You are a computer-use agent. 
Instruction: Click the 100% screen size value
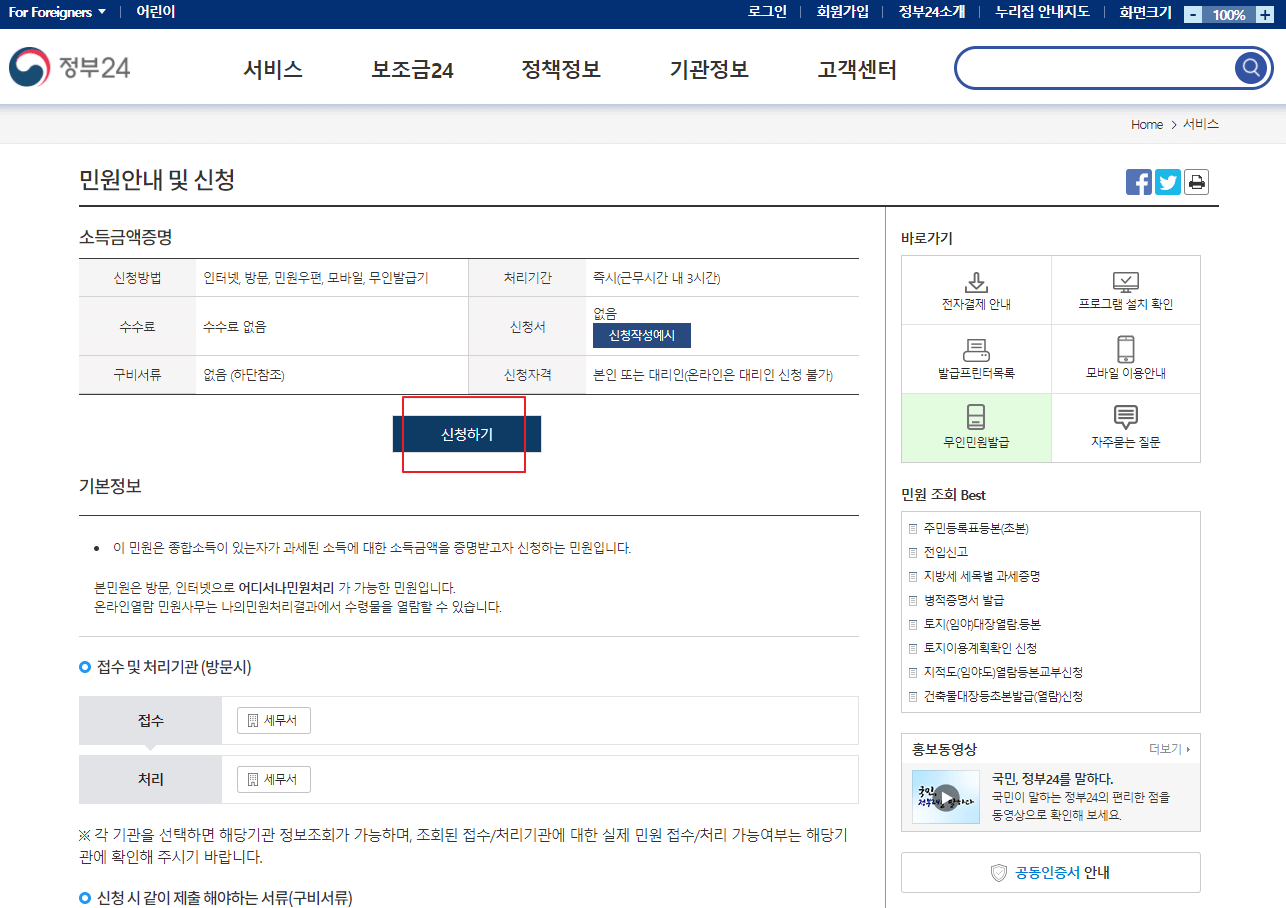pyautogui.click(x=1229, y=15)
